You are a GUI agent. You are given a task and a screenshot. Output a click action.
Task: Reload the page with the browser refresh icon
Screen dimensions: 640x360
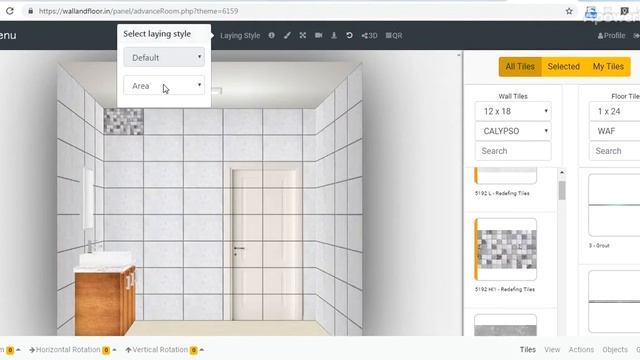[10, 11]
